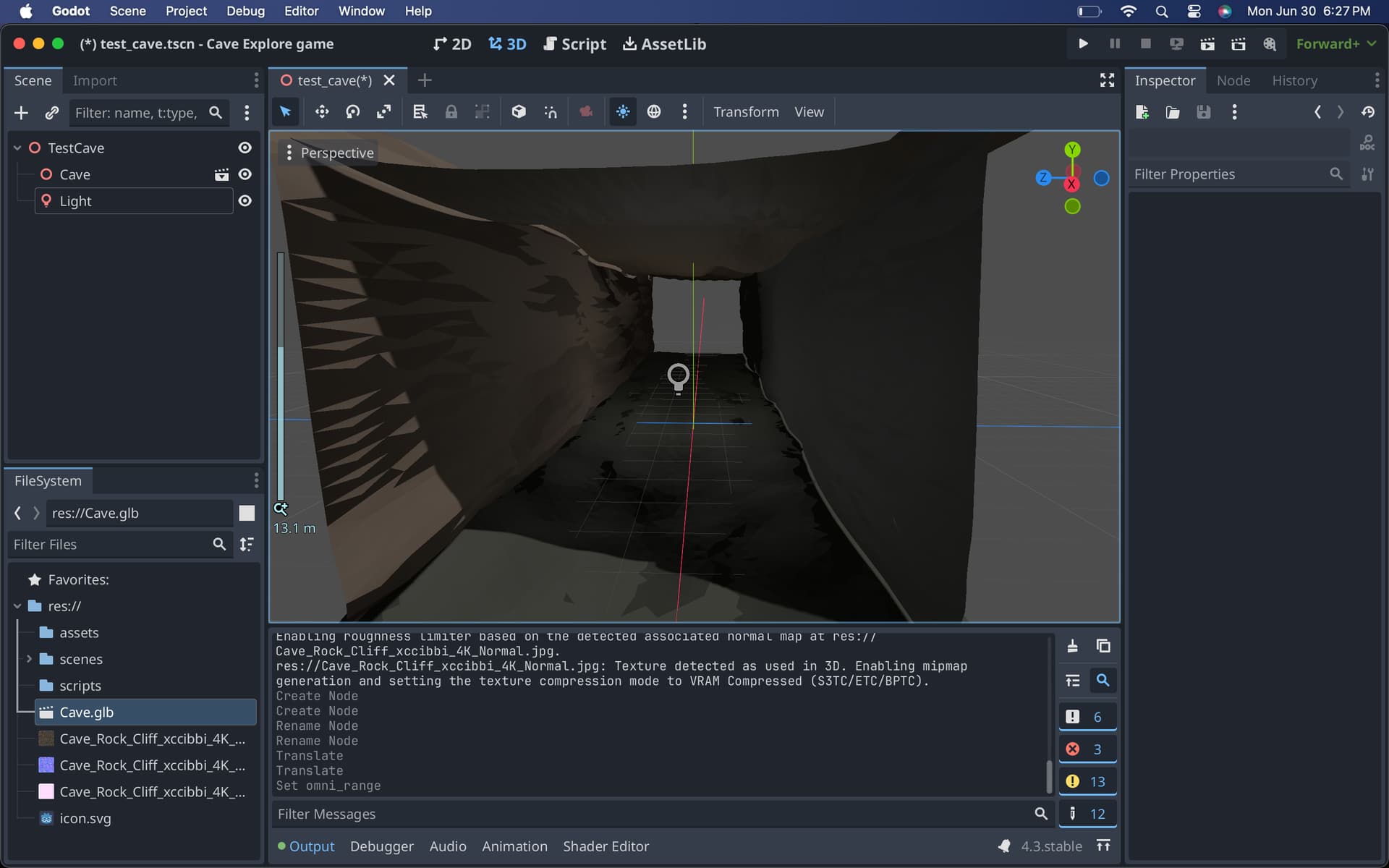
Task: Click the Filter Files search field
Action: pos(120,544)
